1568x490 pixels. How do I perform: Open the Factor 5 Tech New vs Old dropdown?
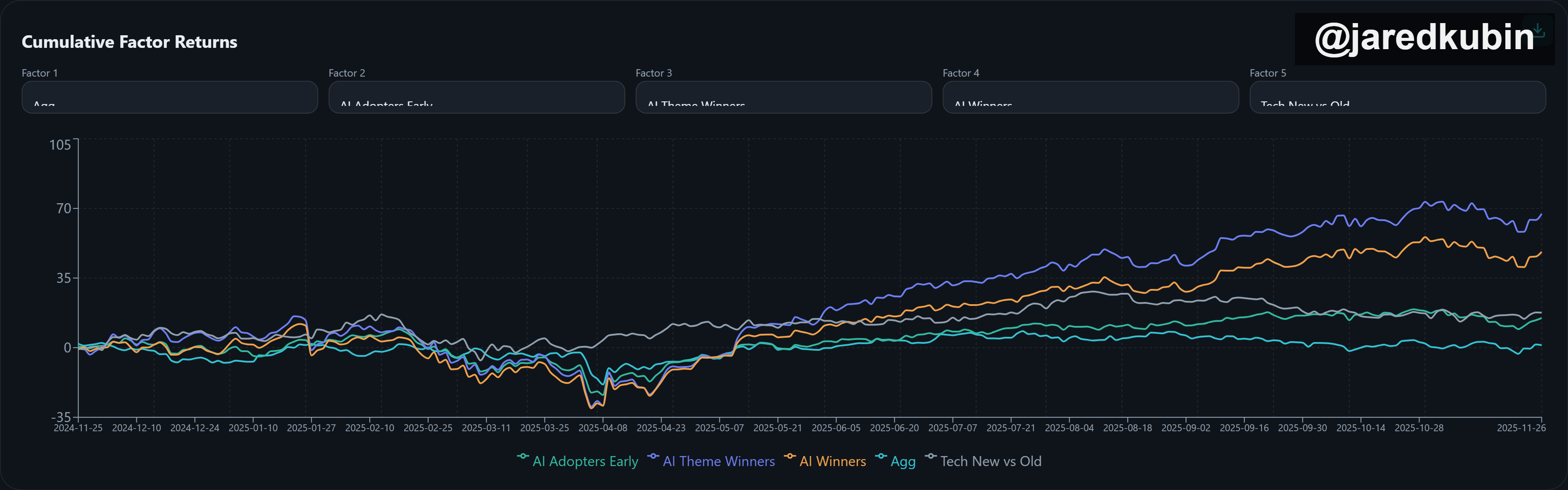point(1397,97)
